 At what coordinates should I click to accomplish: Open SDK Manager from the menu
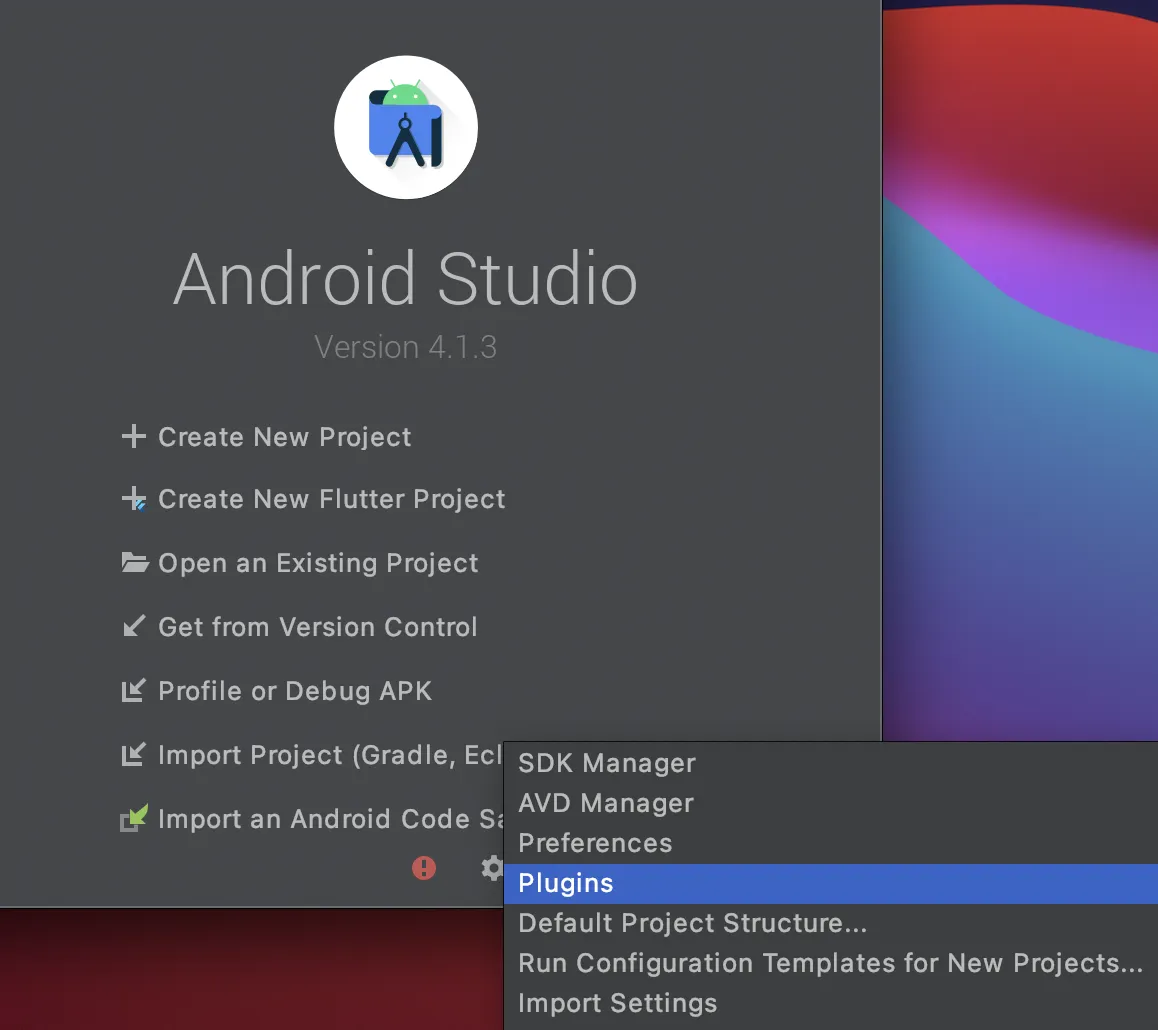pos(831,763)
